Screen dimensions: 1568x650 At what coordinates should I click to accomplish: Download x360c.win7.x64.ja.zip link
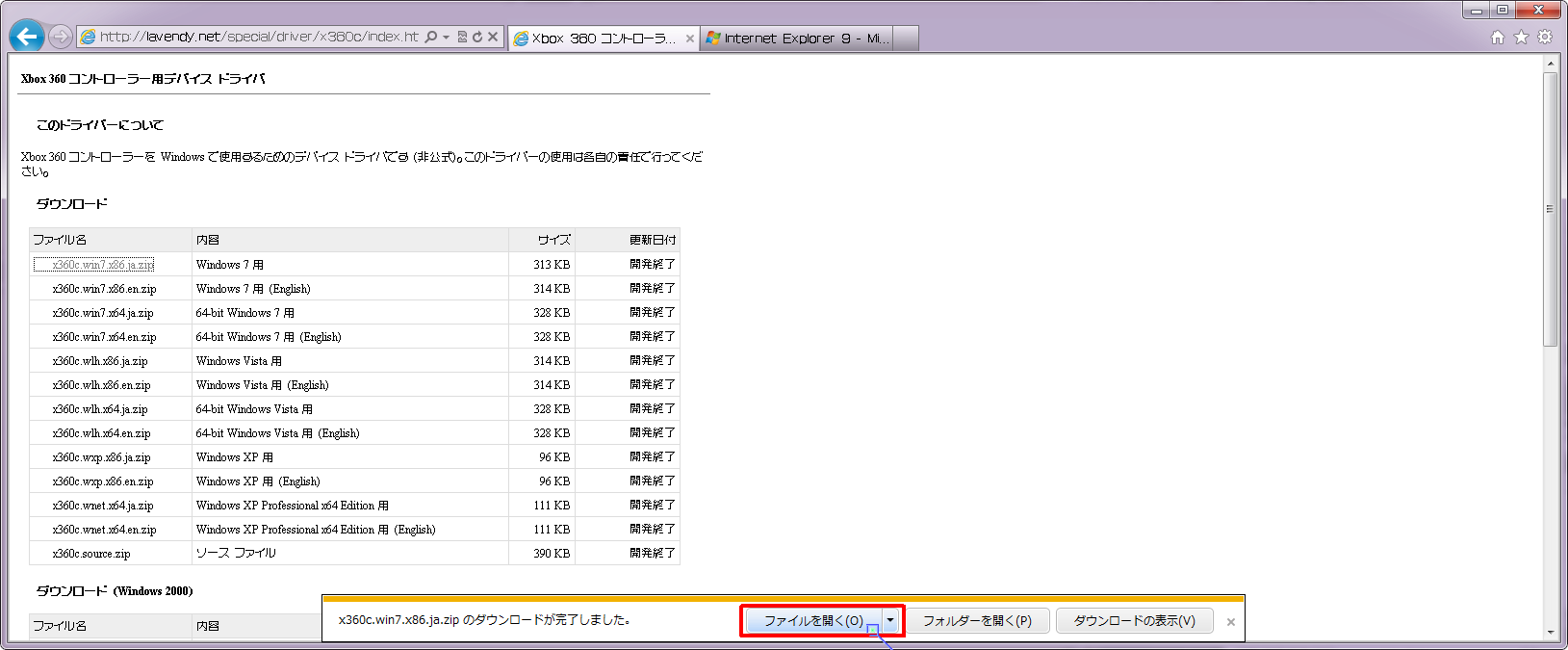tap(103, 313)
